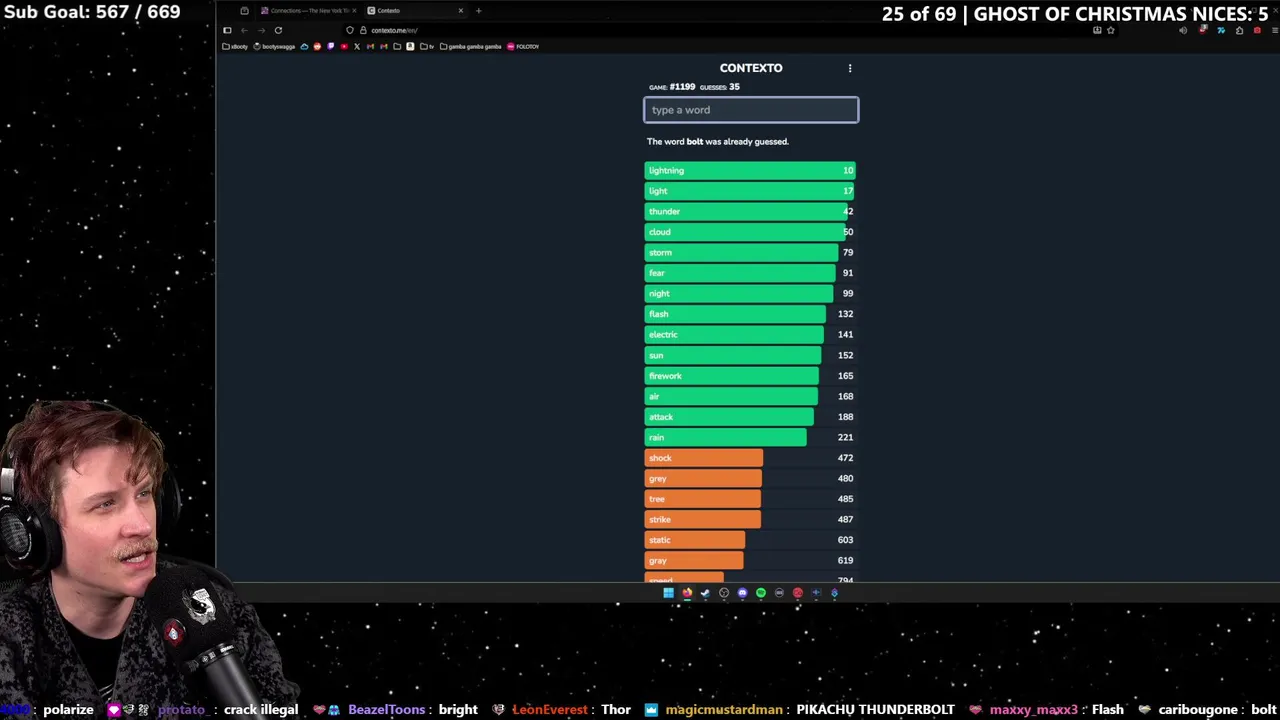Bookmark this page with the star icon
1280x720 pixels.
click(x=1111, y=30)
